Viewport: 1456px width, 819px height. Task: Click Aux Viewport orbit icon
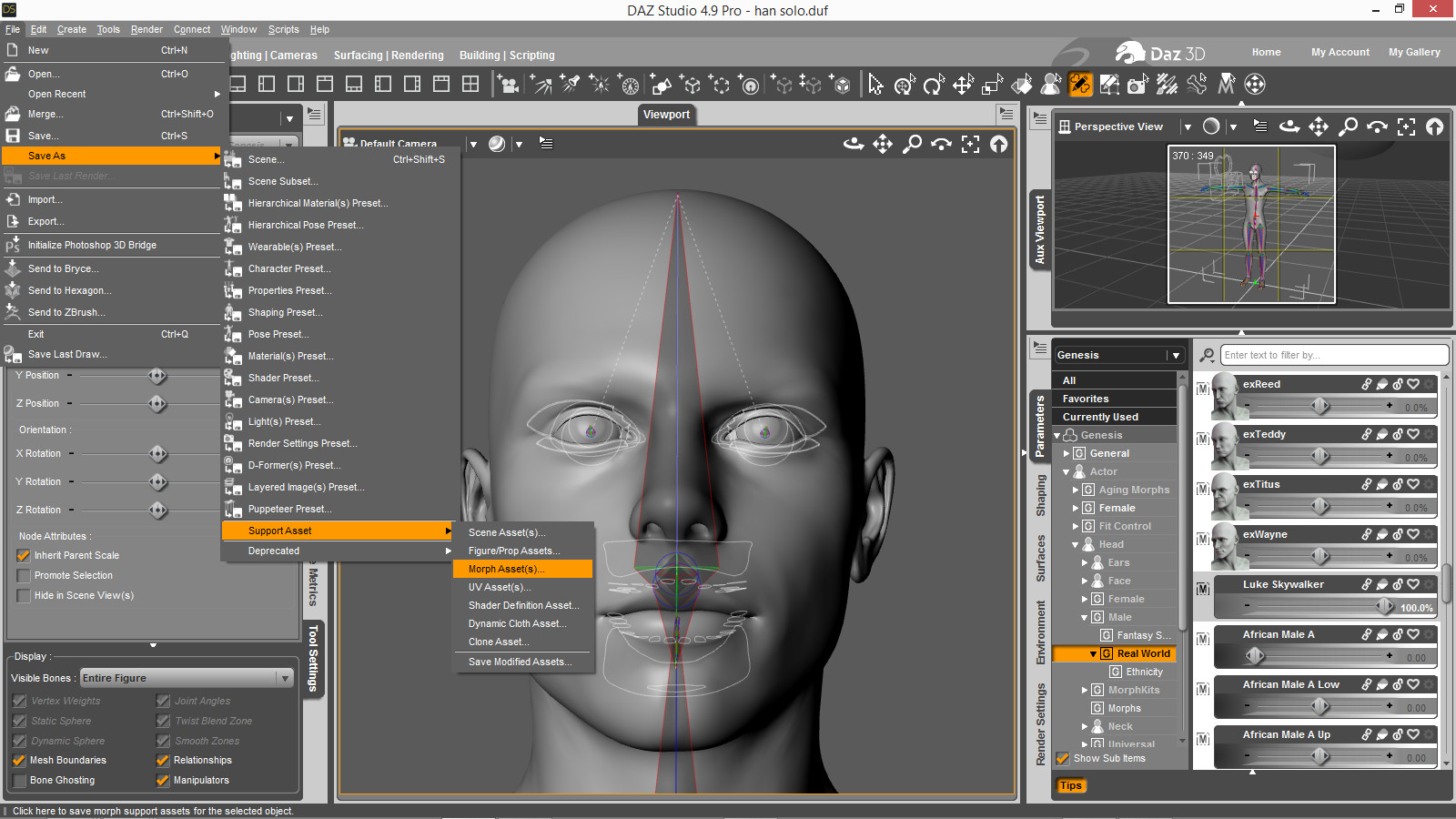[1289, 126]
